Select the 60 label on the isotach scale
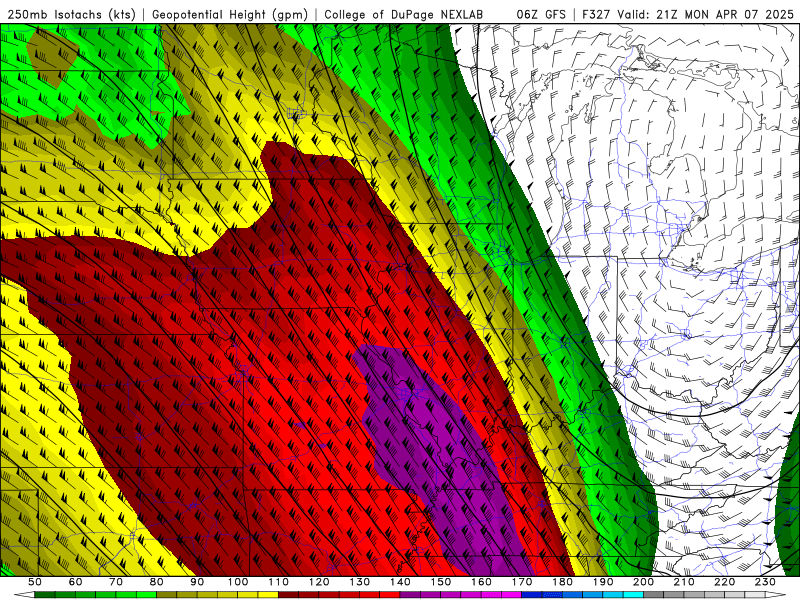800x600 pixels. coord(76,582)
